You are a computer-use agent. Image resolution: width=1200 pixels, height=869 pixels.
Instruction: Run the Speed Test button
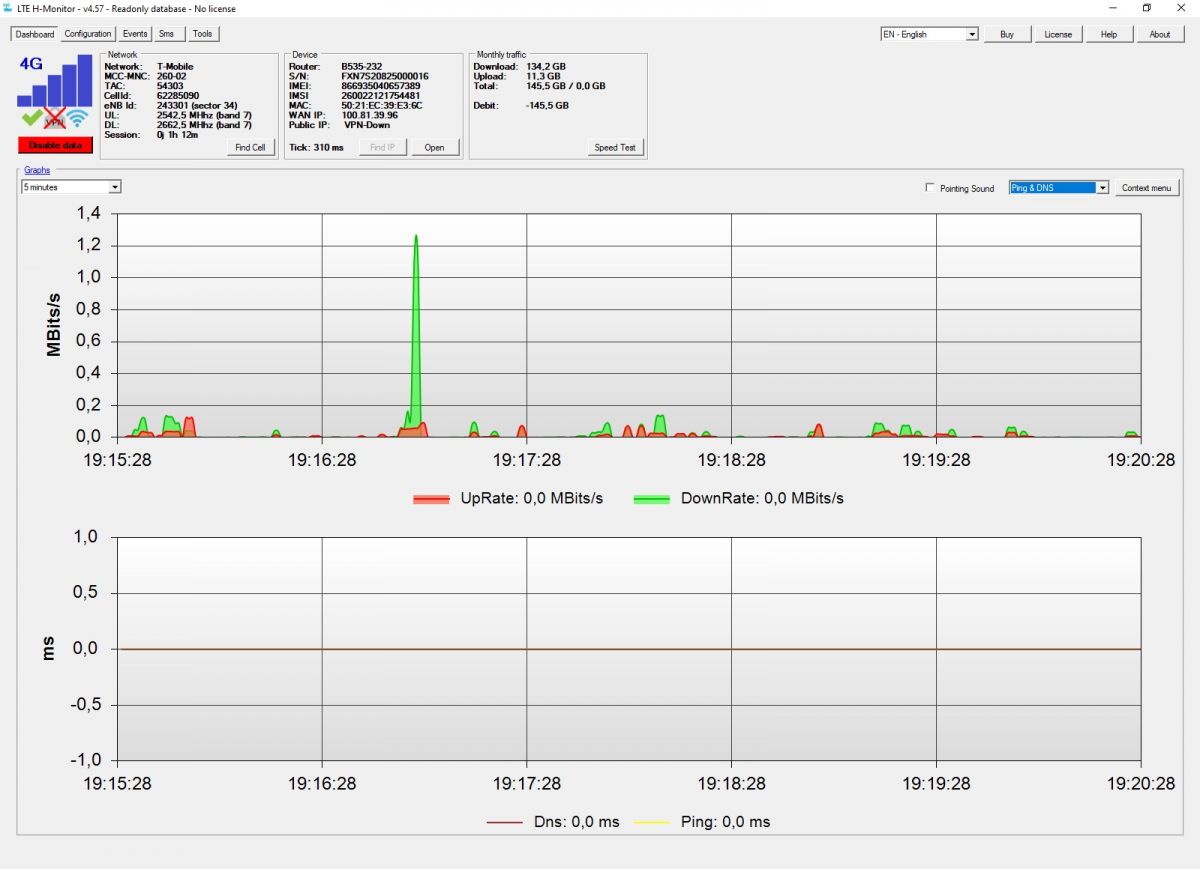615,147
